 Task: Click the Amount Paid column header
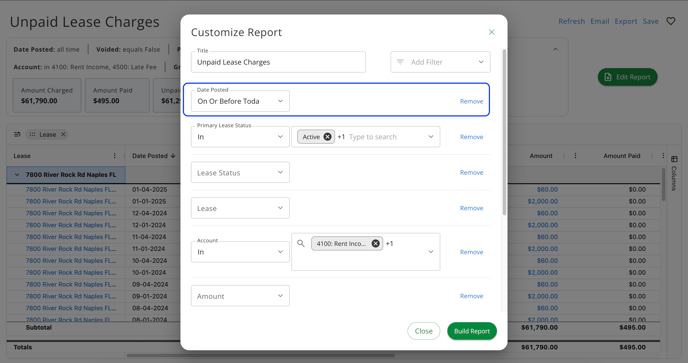coord(621,155)
